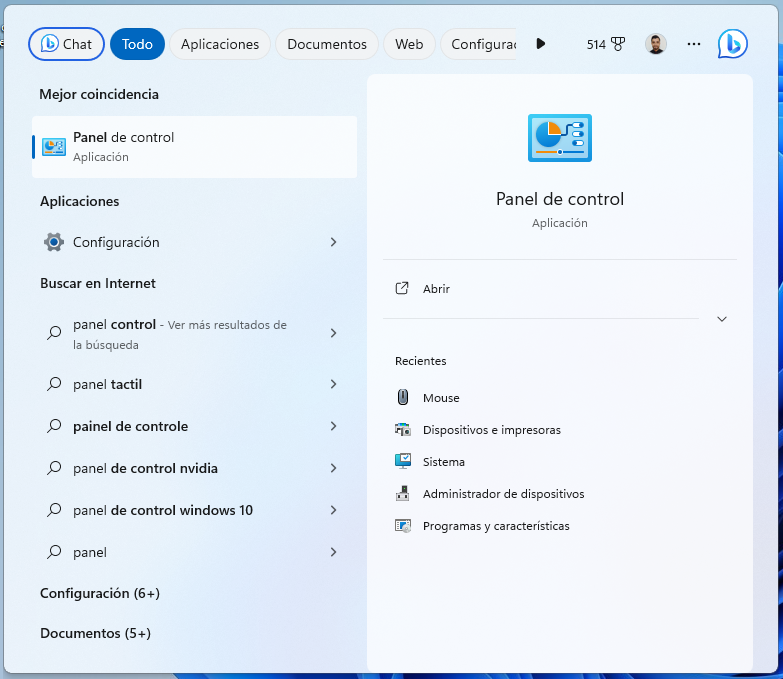Click large Panel de control preview icon
The height and width of the screenshot is (679, 783).
pos(560,138)
